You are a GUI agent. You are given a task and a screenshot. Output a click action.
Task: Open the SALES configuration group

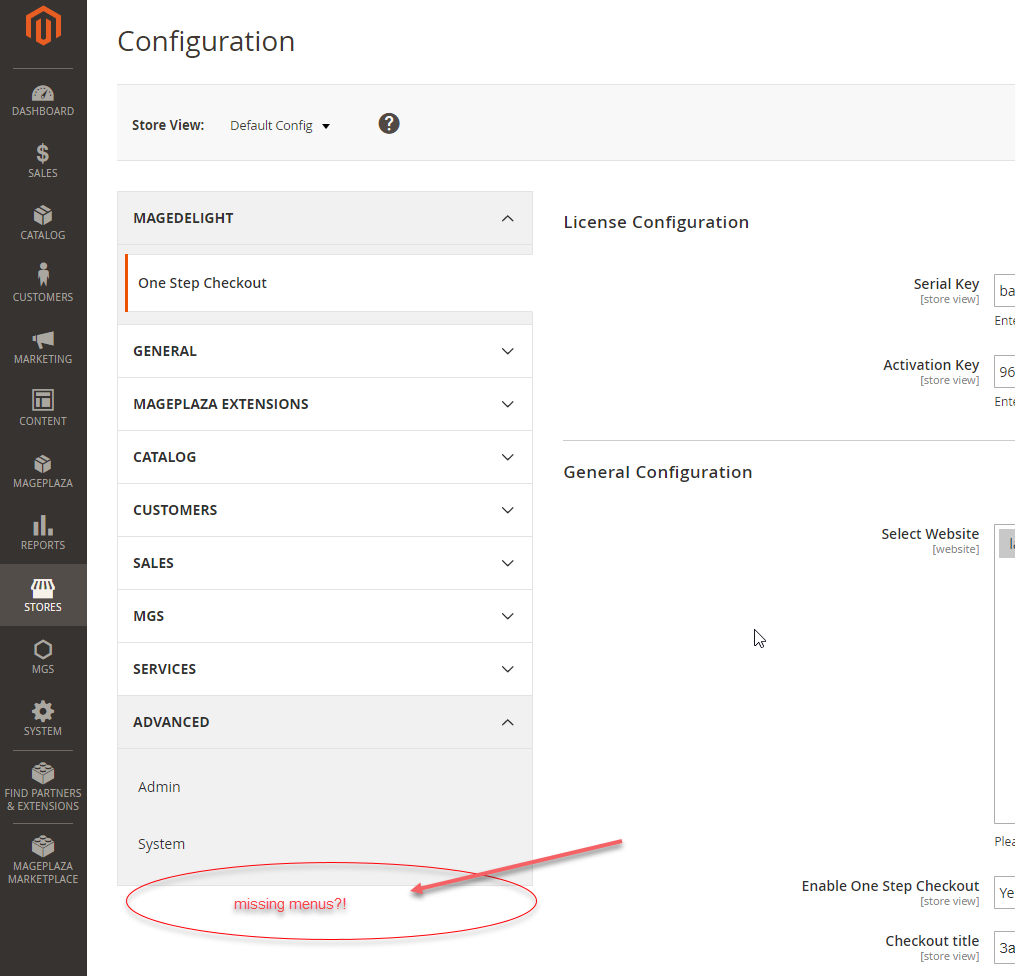[x=325, y=562]
